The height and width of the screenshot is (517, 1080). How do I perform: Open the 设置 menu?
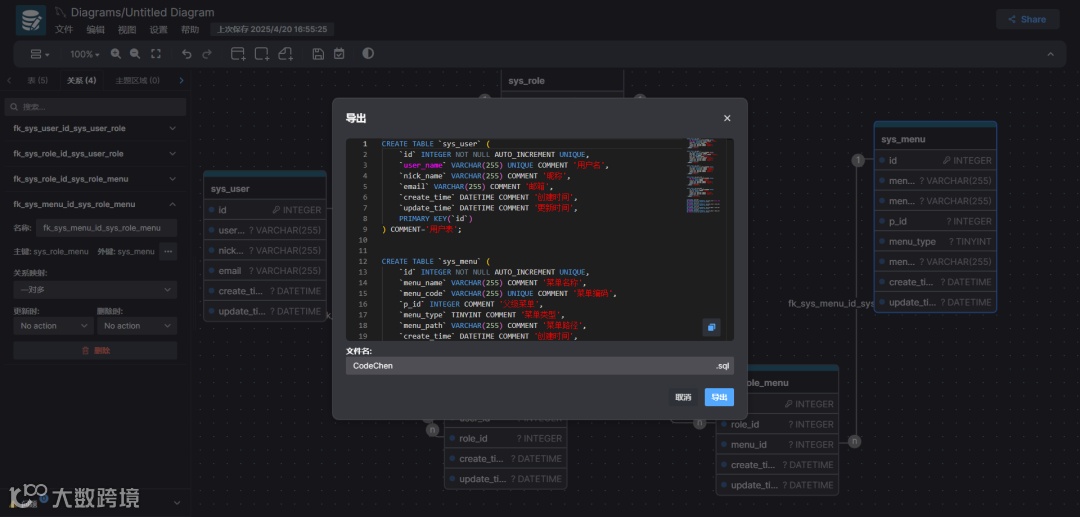(158, 30)
